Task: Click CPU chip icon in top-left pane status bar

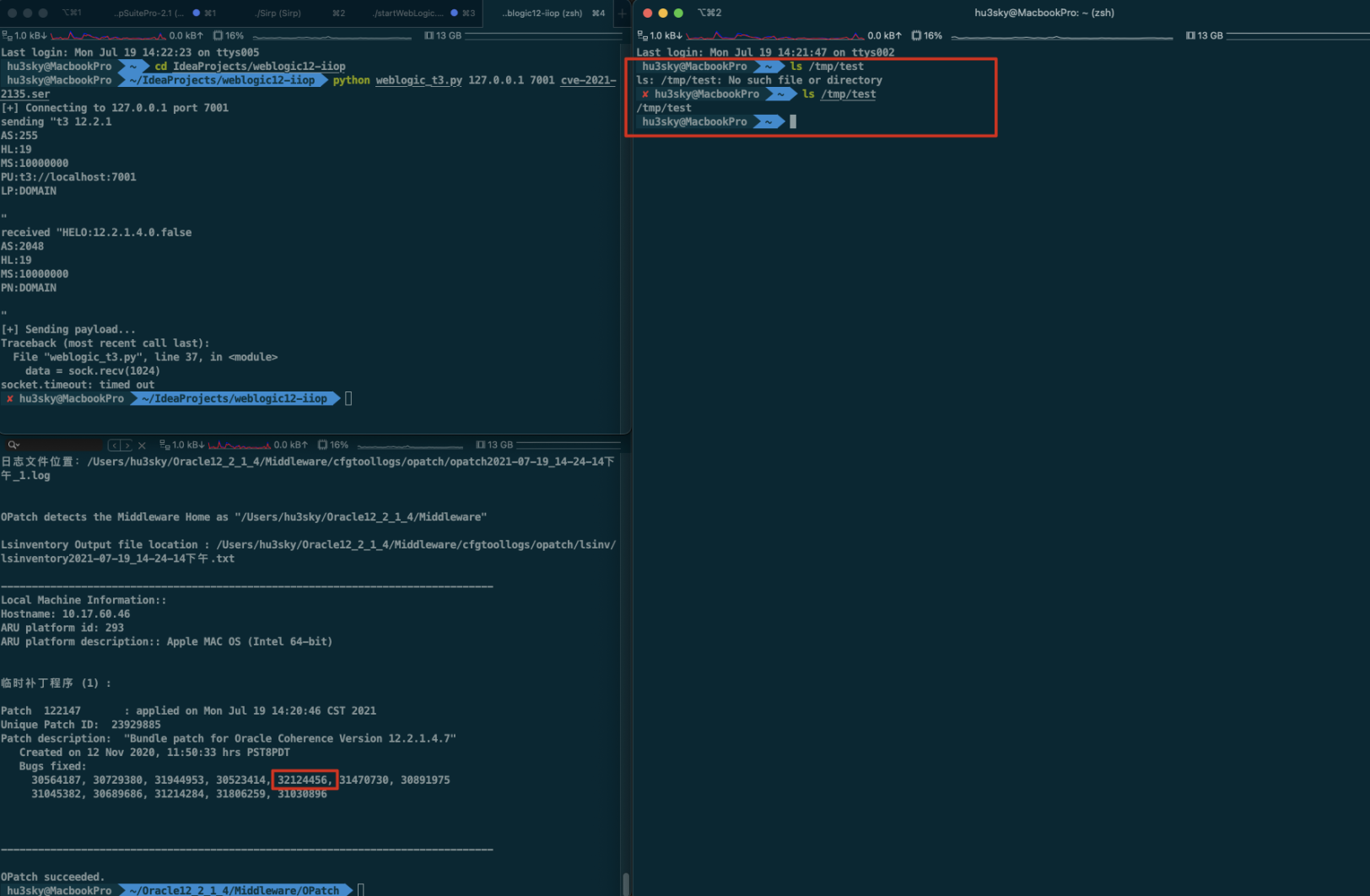Action: point(218,35)
